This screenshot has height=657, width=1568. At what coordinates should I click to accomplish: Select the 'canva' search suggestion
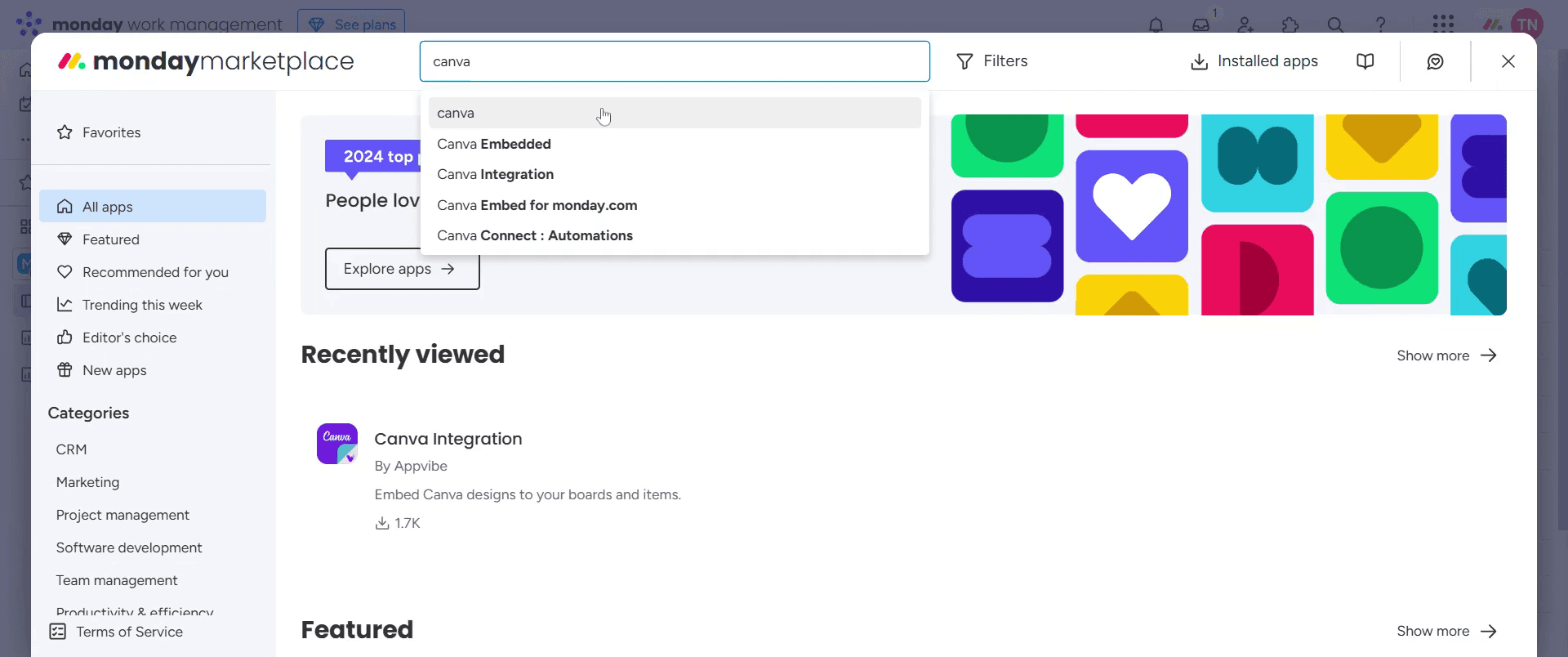(675, 113)
